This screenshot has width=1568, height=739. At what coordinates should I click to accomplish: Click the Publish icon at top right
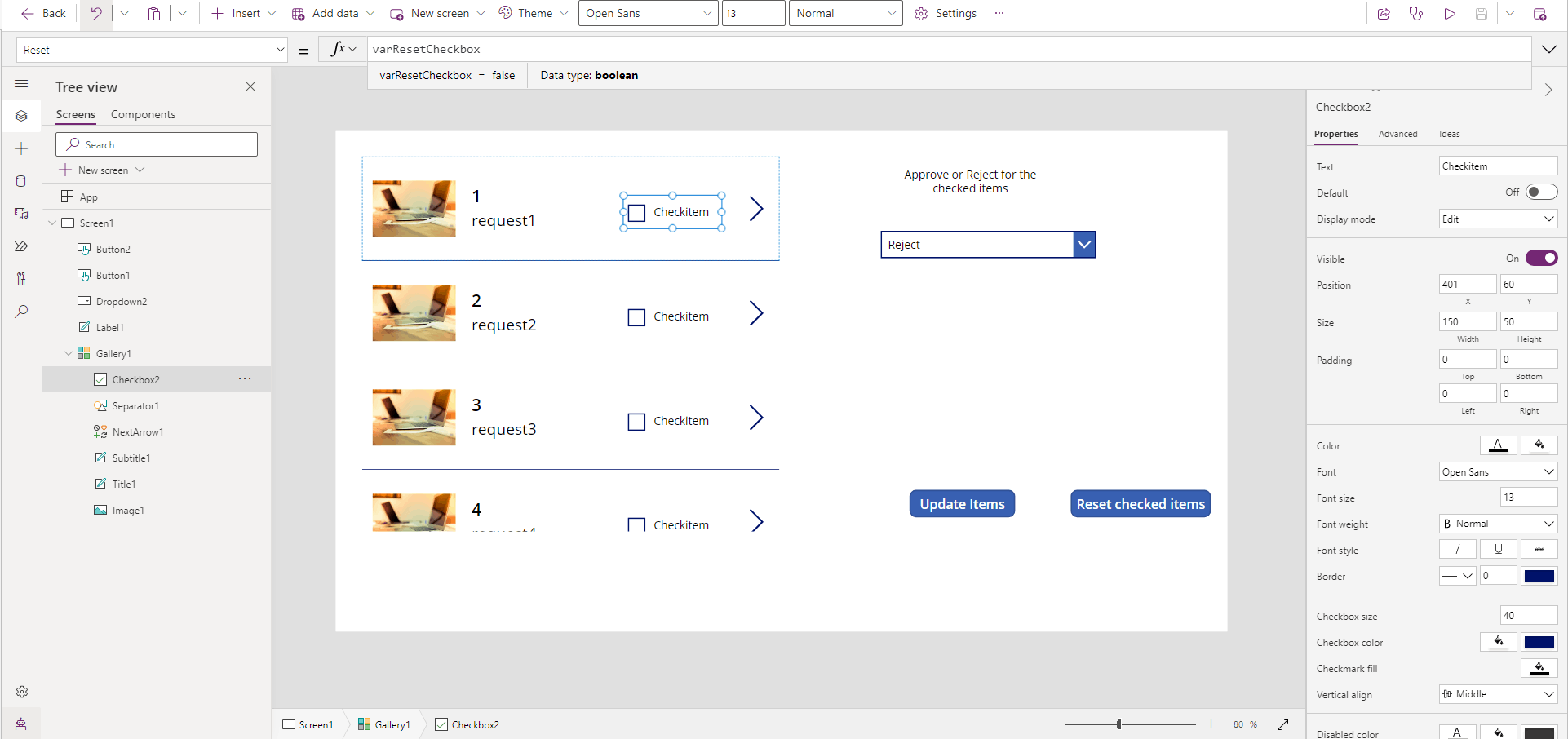pos(1539,14)
